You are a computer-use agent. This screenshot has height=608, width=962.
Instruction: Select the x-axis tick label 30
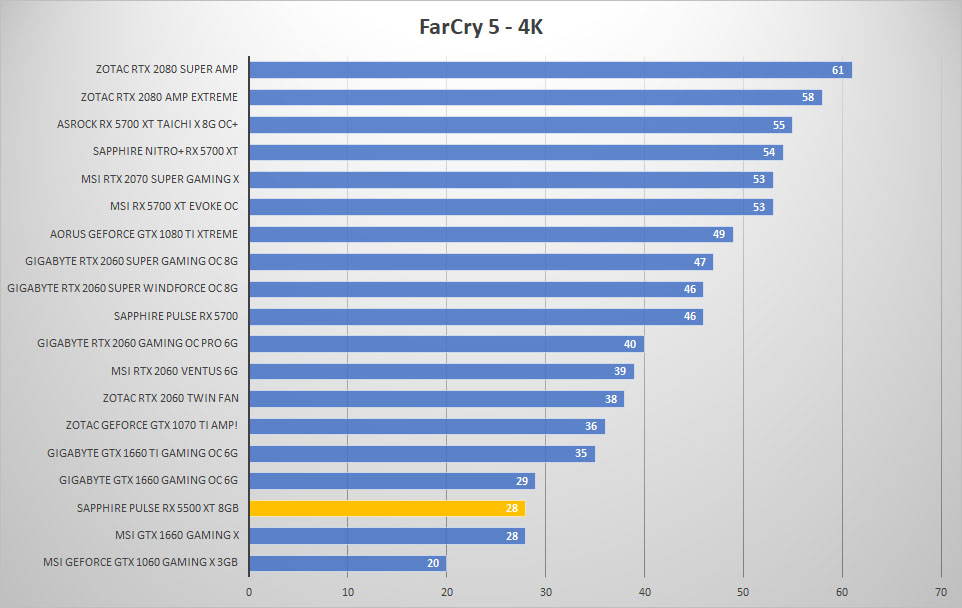tap(545, 592)
